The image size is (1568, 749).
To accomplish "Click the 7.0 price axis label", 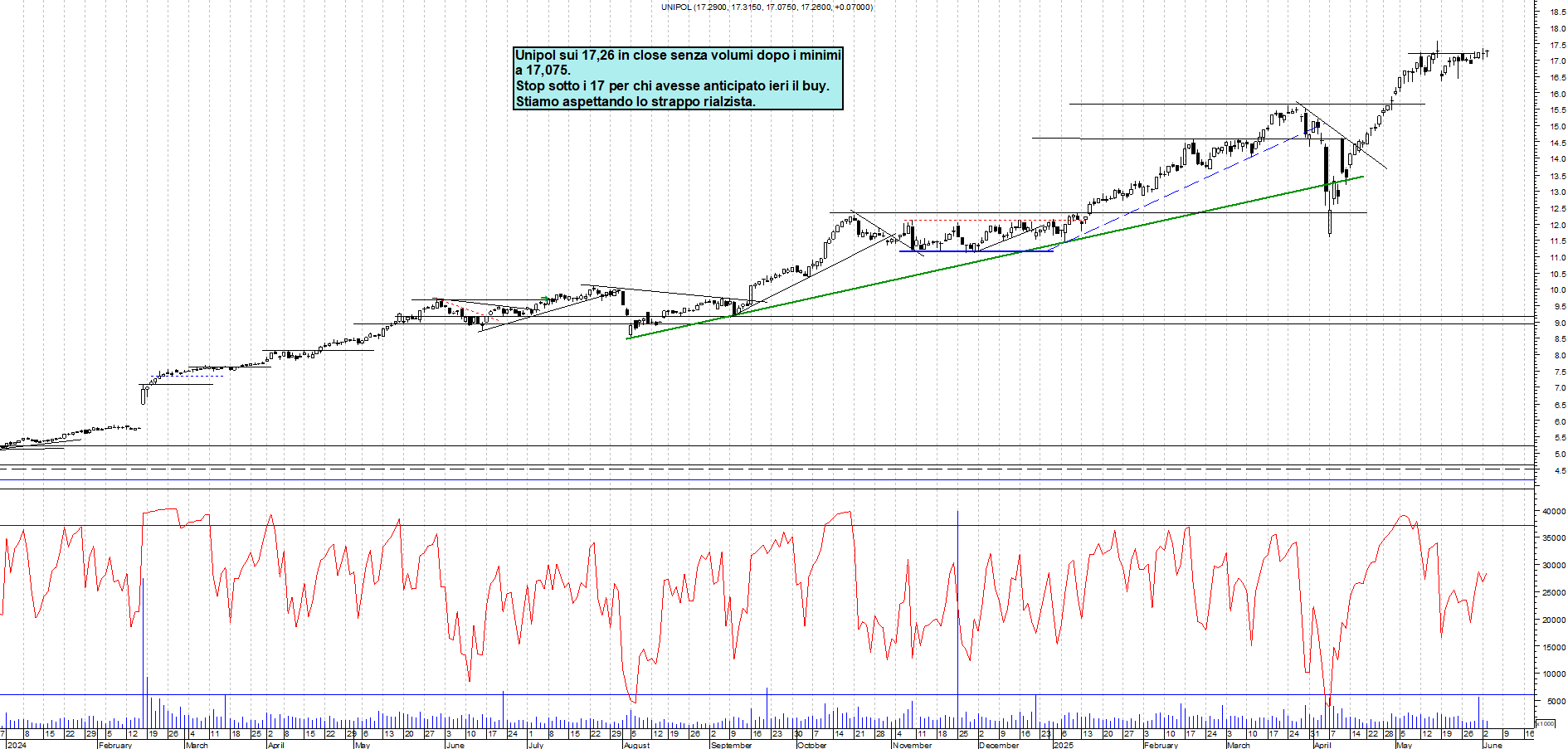I will tap(1560, 388).
